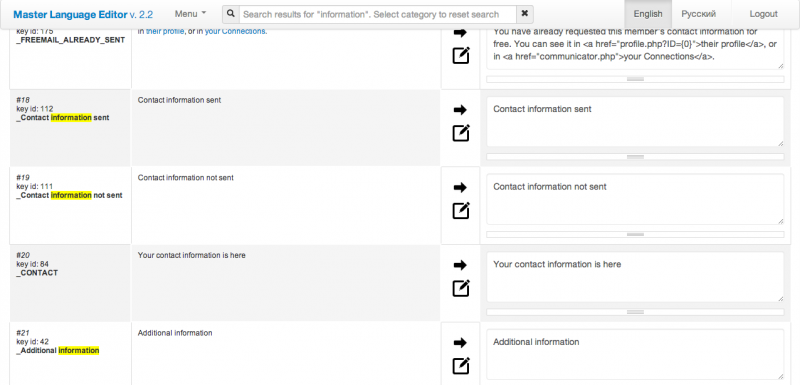This screenshot has width=800, height=385.
Task: Focus the 'Contact information not sent' textarea
Action: (x=635, y=199)
